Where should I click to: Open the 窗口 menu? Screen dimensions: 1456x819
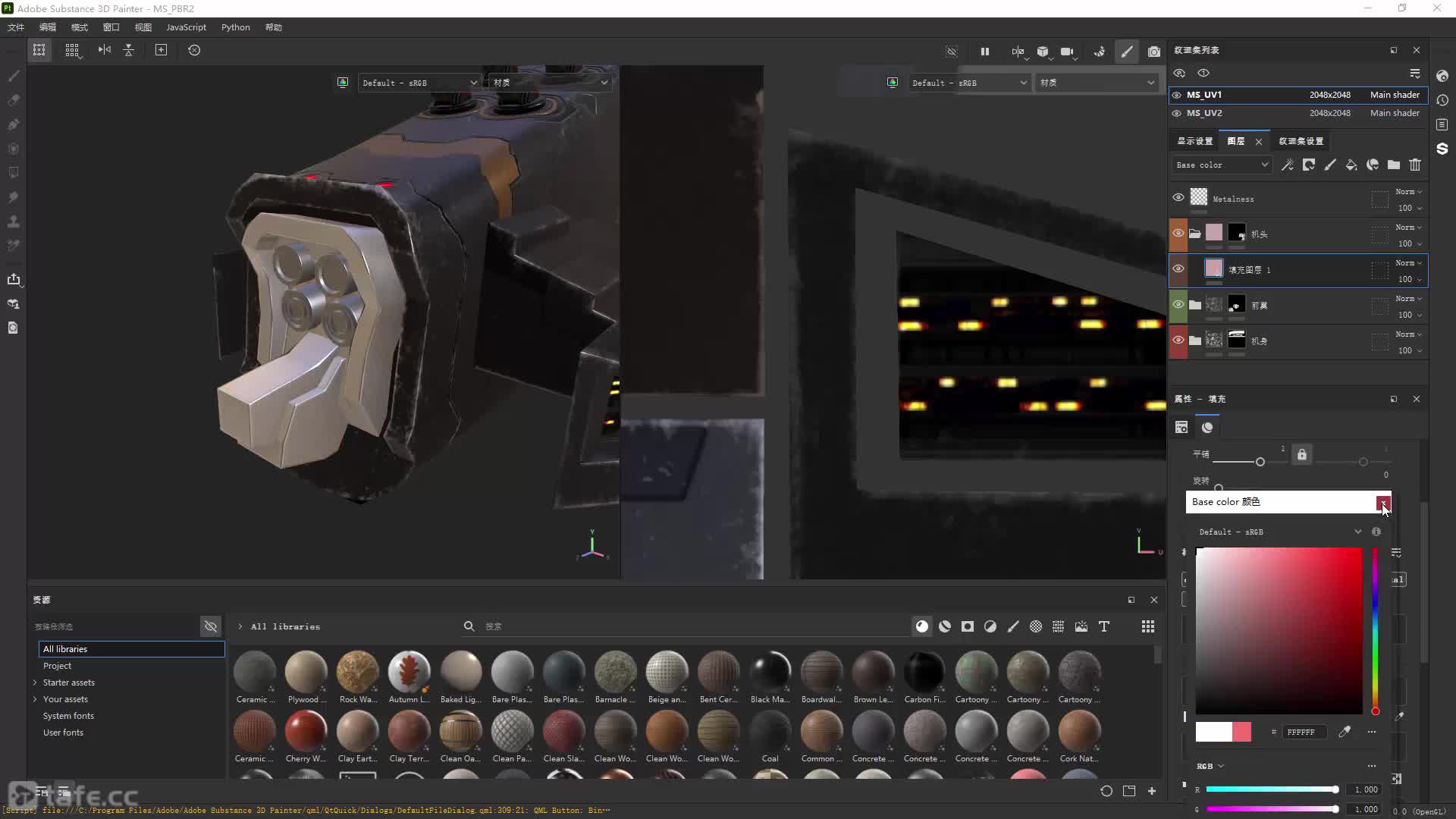tap(111, 27)
